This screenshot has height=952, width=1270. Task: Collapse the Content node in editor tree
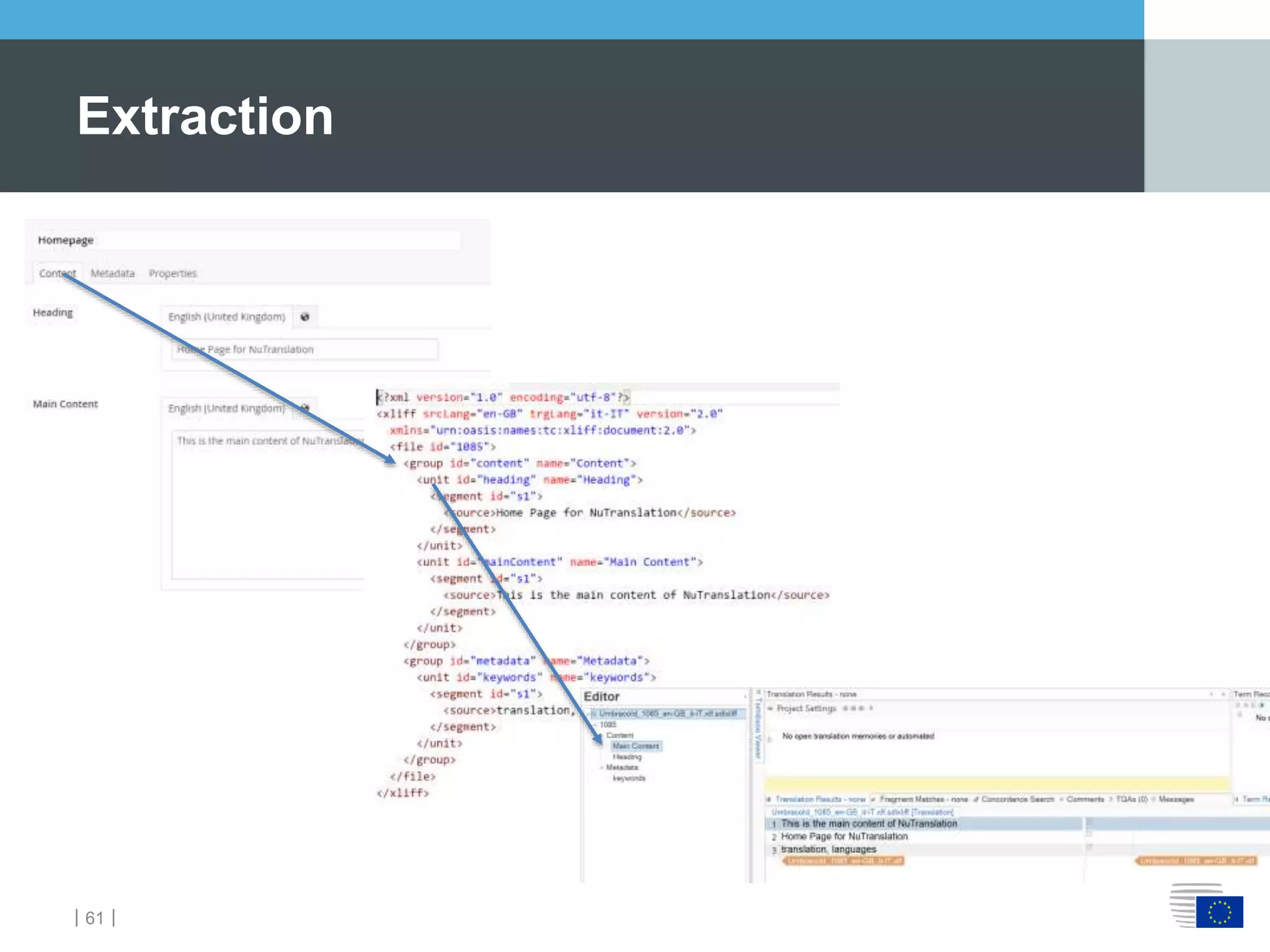[x=601, y=736]
